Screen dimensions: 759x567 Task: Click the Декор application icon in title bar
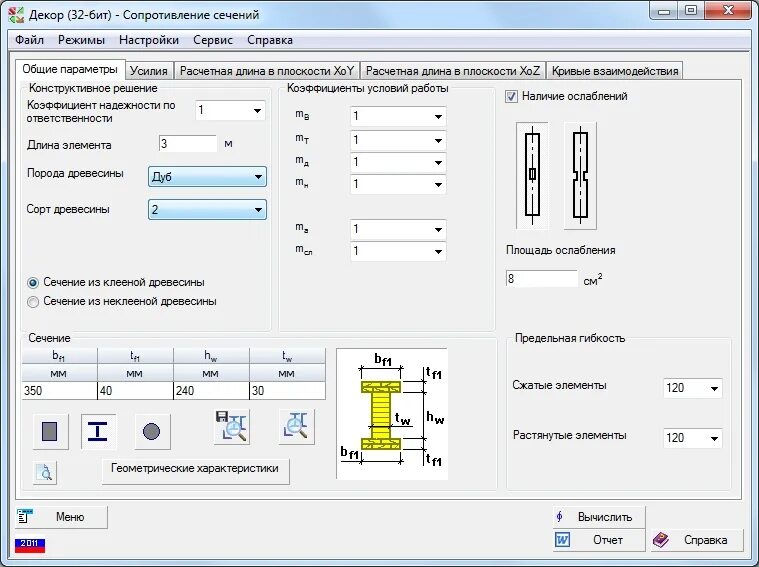click(16, 15)
